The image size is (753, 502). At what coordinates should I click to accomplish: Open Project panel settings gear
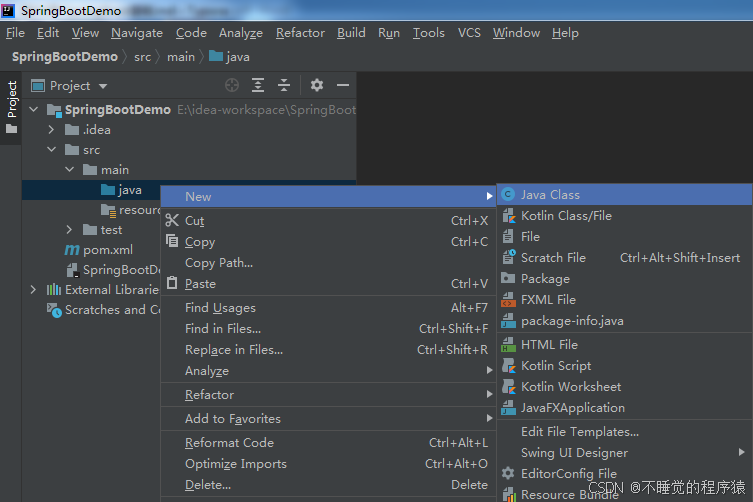pyautogui.click(x=316, y=86)
